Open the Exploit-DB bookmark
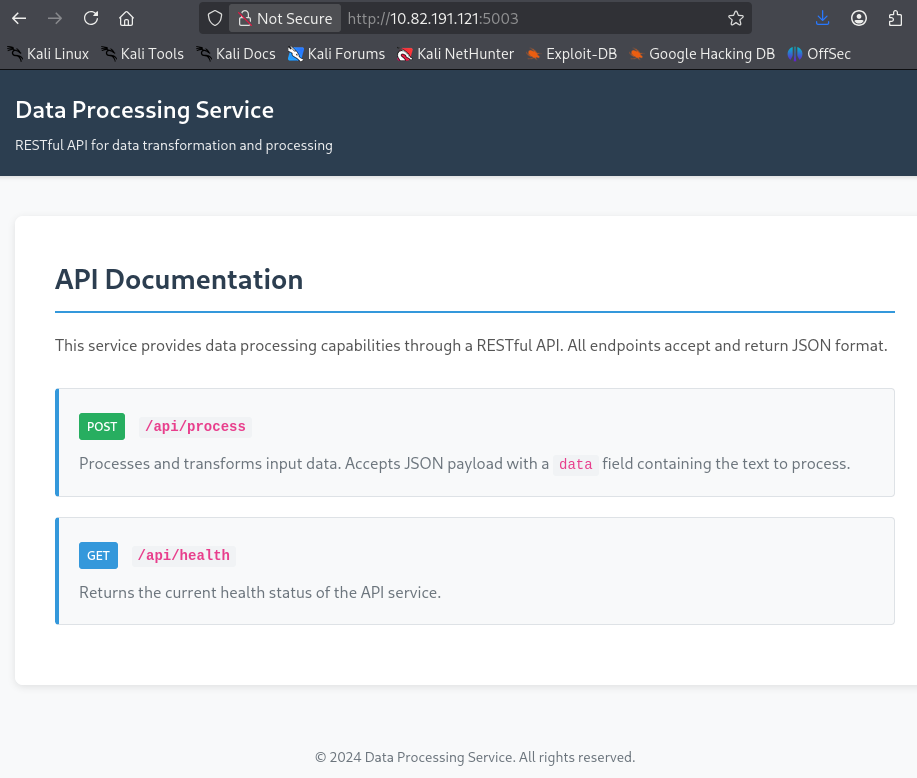The image size is (917, 778). [571, 54]
